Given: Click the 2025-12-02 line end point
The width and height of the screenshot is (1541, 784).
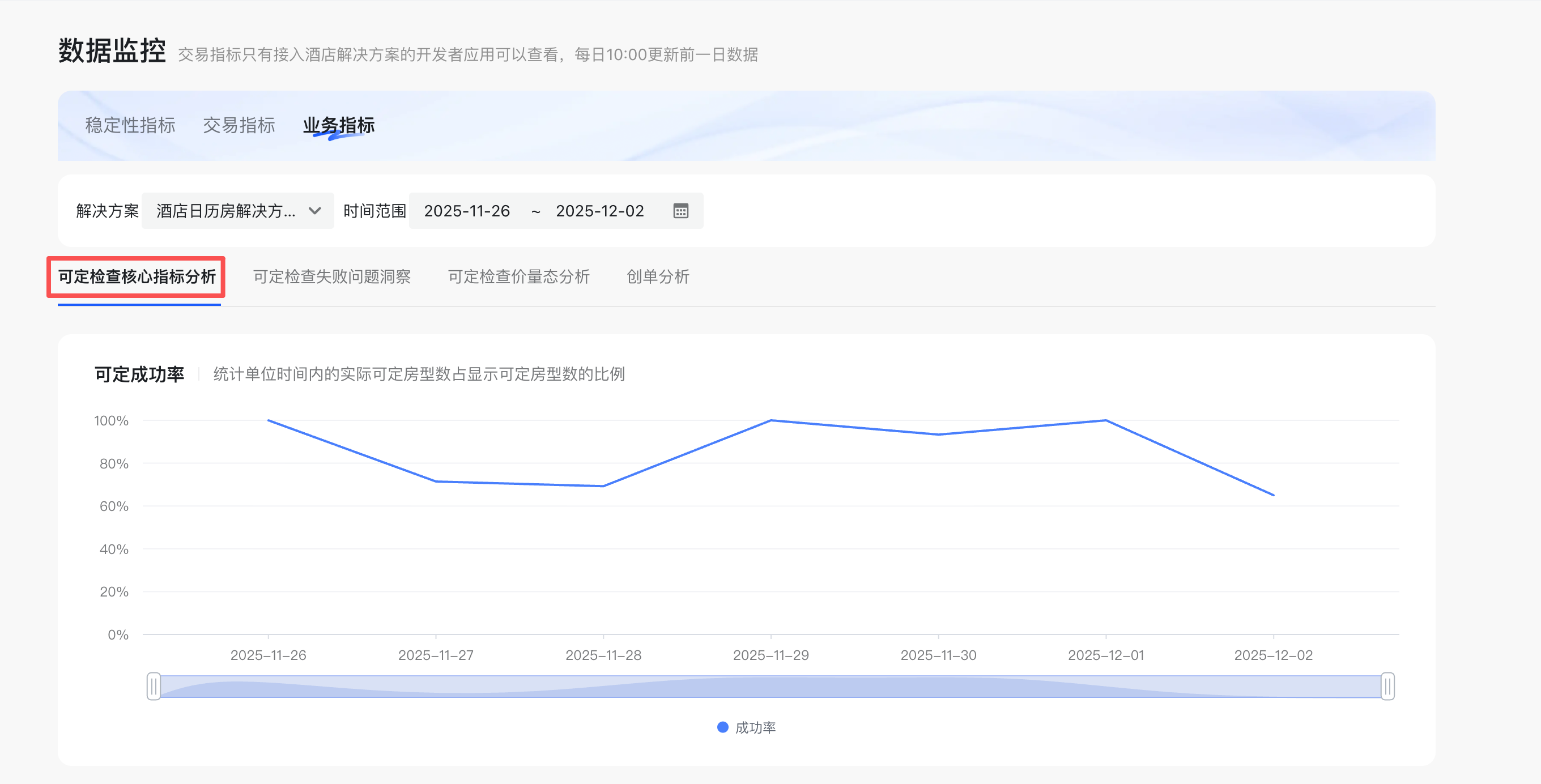Looking at the screenshot, I should click(x=1273, y=495).
